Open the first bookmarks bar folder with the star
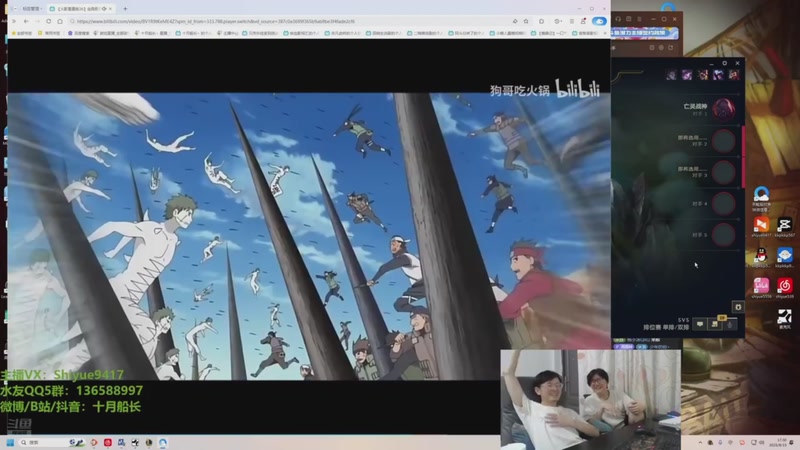The height and width of the screenshot is (450, 800). pyautogui.click(x=21, y=33)
